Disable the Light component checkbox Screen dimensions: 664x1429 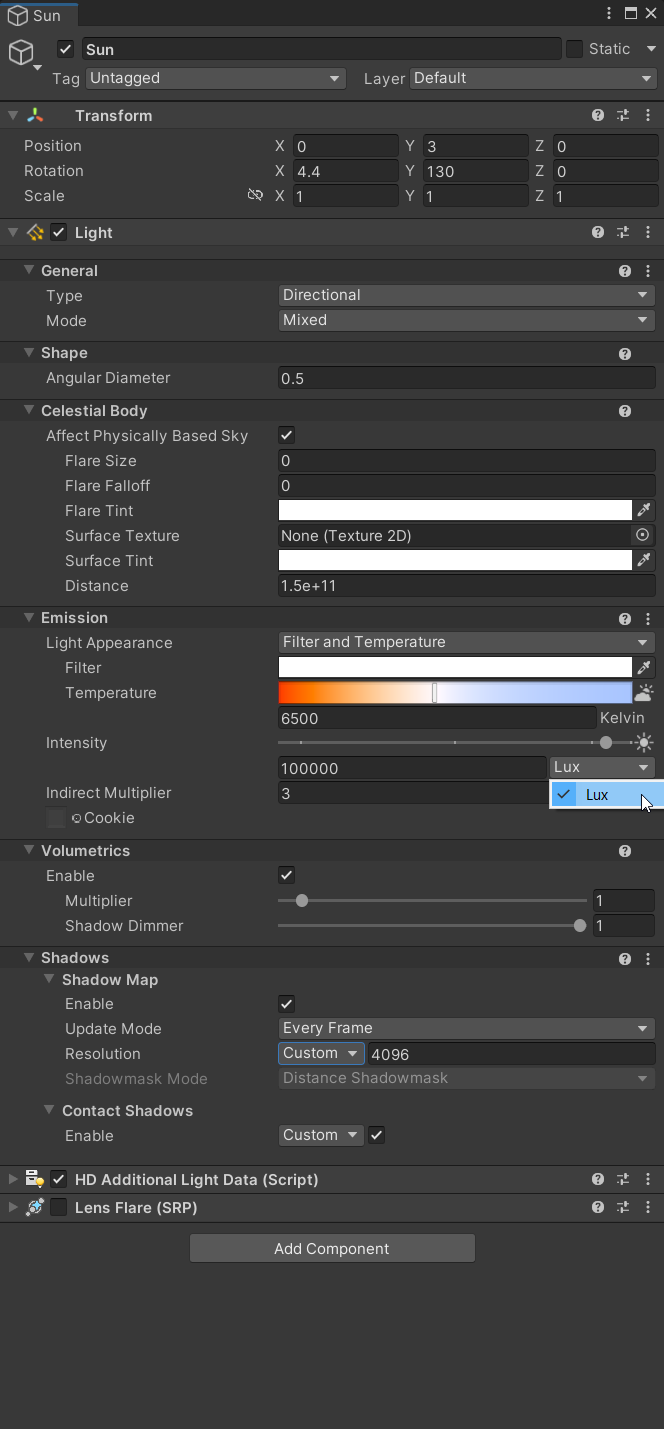point(59,233)
